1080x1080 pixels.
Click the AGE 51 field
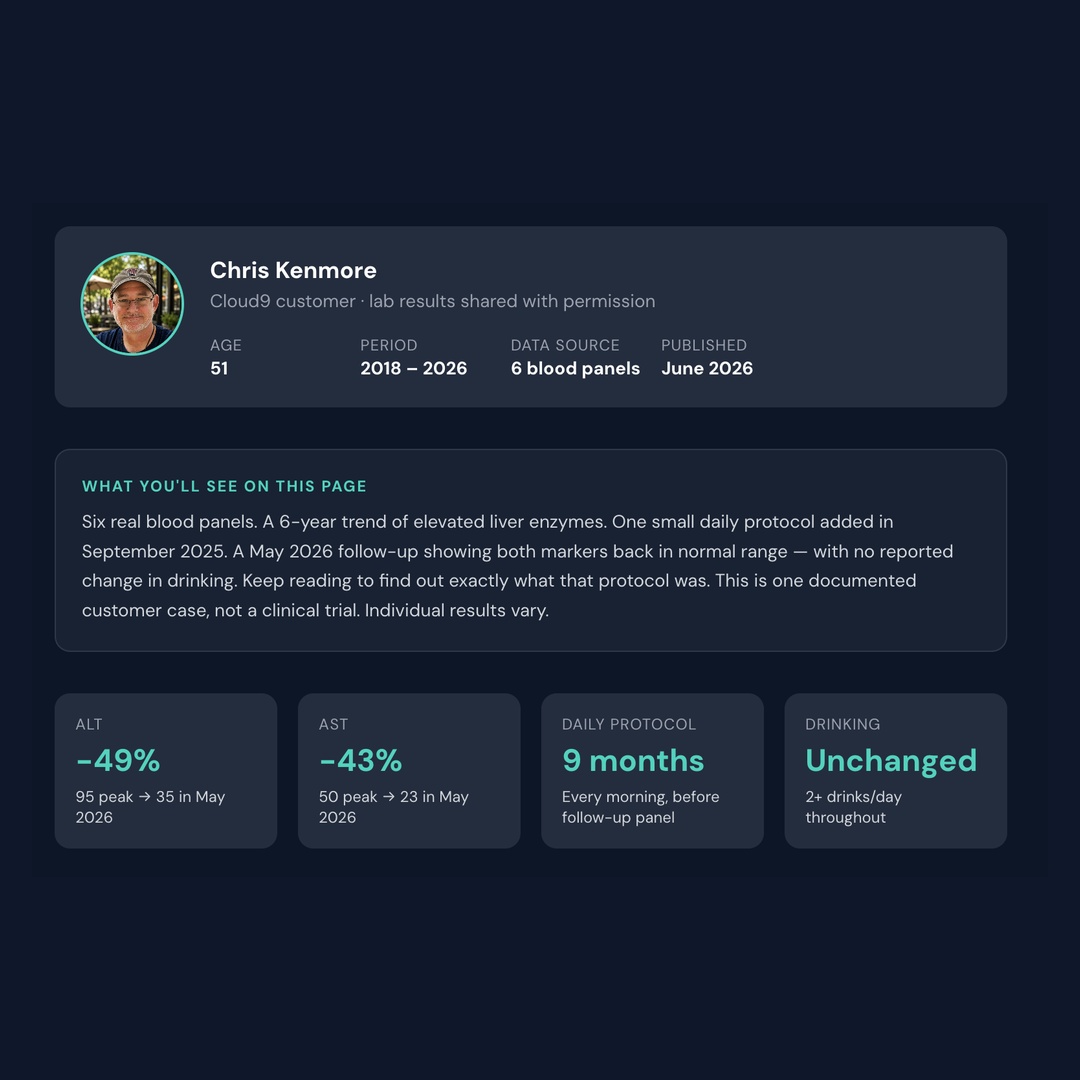pos(226,357)
